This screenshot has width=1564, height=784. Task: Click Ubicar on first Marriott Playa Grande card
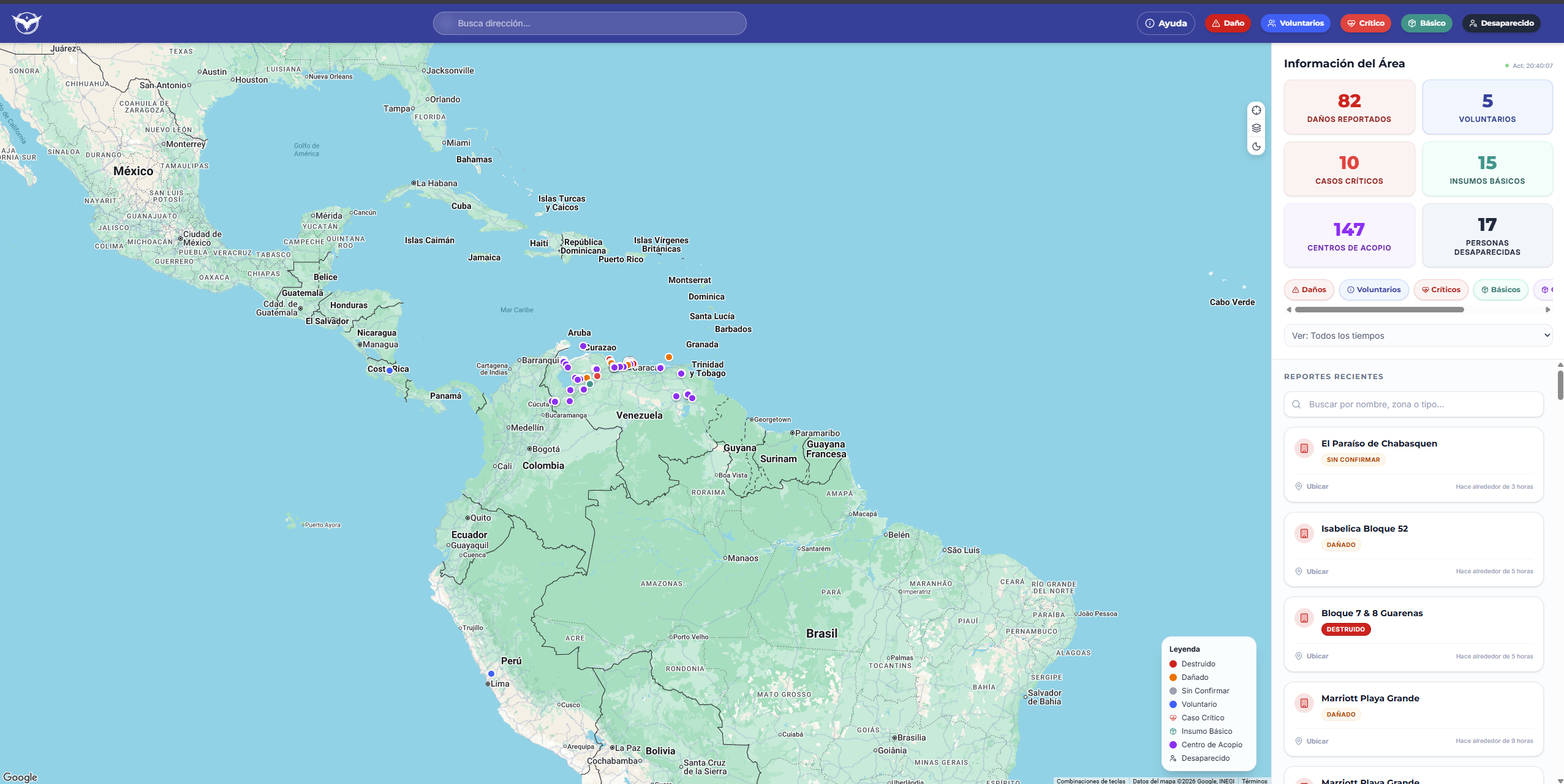point(1312,741)
